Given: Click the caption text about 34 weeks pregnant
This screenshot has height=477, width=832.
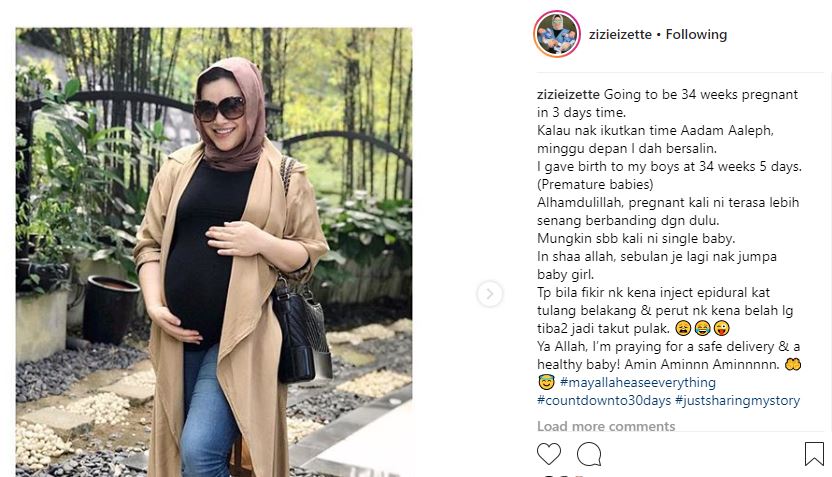Looking at the screenshot, I should pyautogui.click(x=668, y=103).
